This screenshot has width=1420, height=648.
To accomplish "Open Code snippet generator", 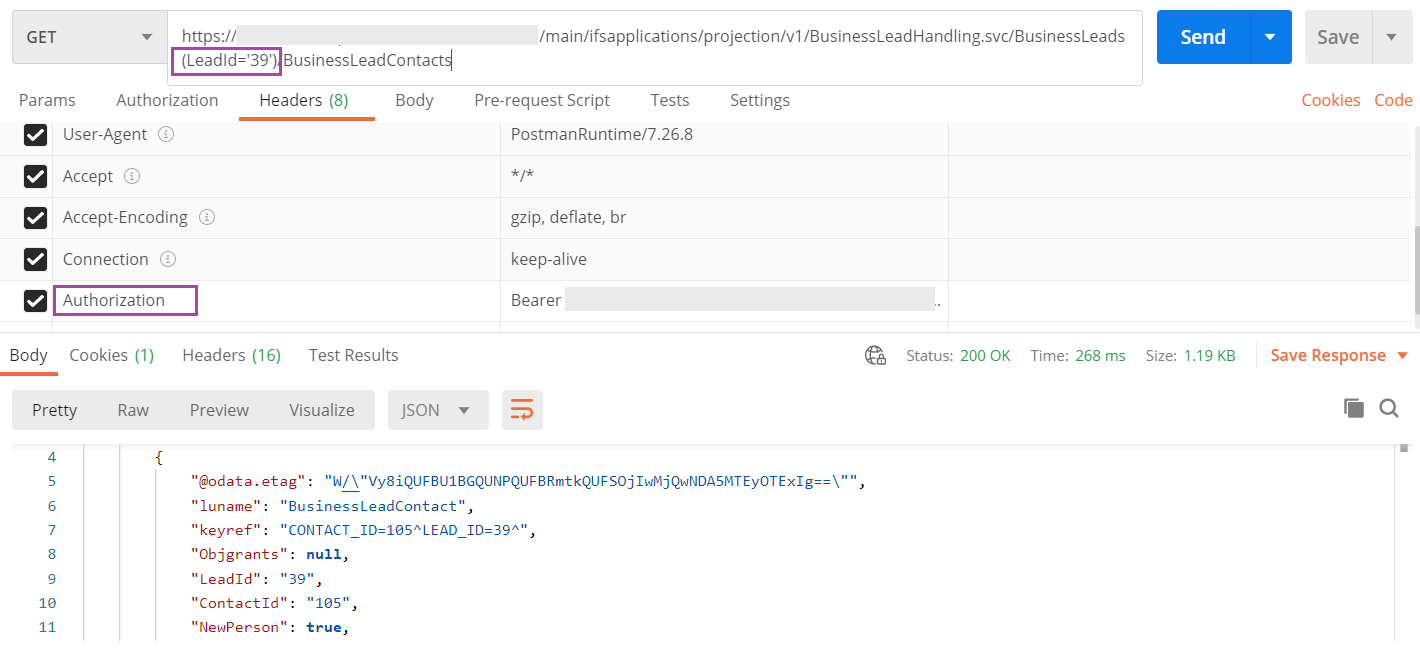I will pos(1394,100).
